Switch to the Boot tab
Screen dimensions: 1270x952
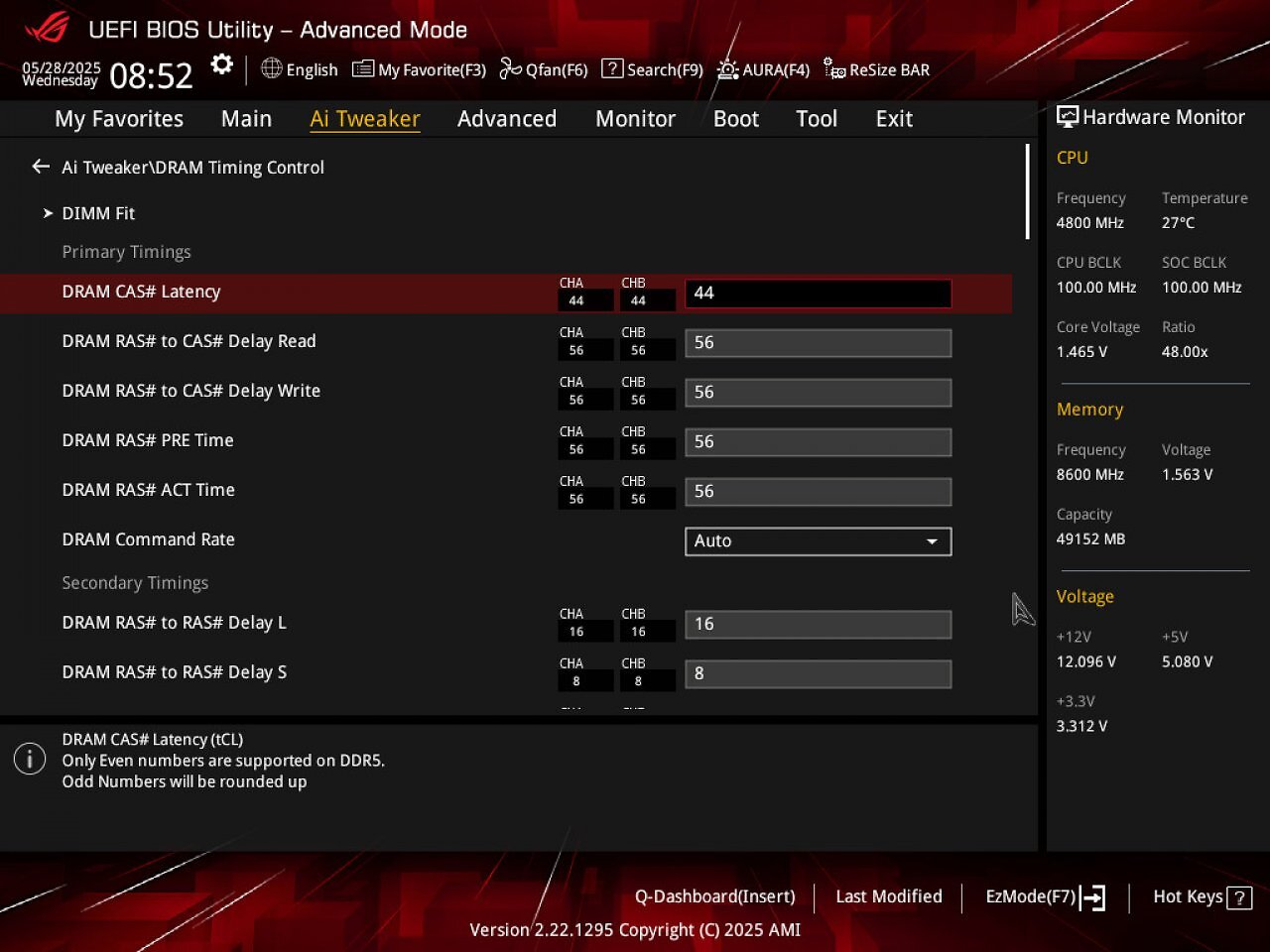coord(736,119)
